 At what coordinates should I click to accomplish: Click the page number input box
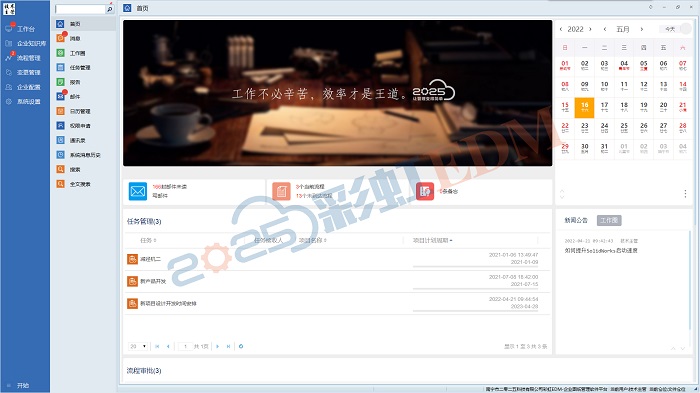pos(185,346)
